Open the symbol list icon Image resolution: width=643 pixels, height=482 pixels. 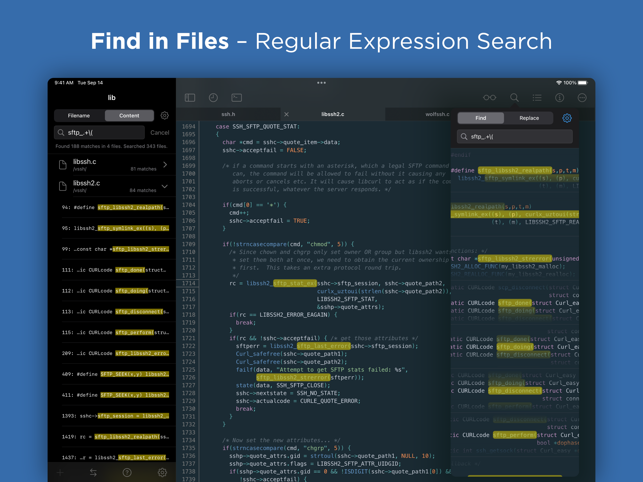click(x=537, y=98)
